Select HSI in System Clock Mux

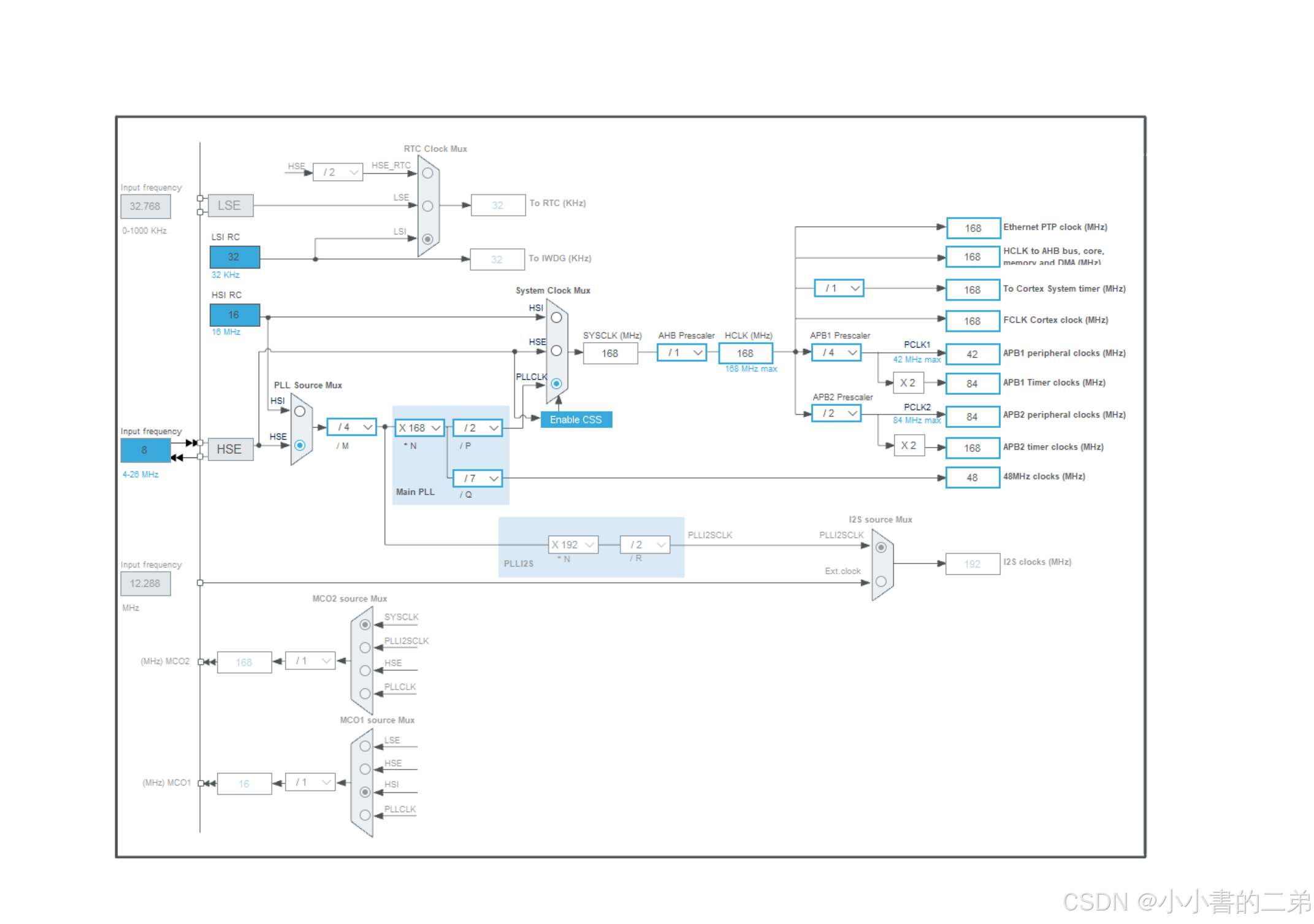pyautogui.click(x=556, y=318)
